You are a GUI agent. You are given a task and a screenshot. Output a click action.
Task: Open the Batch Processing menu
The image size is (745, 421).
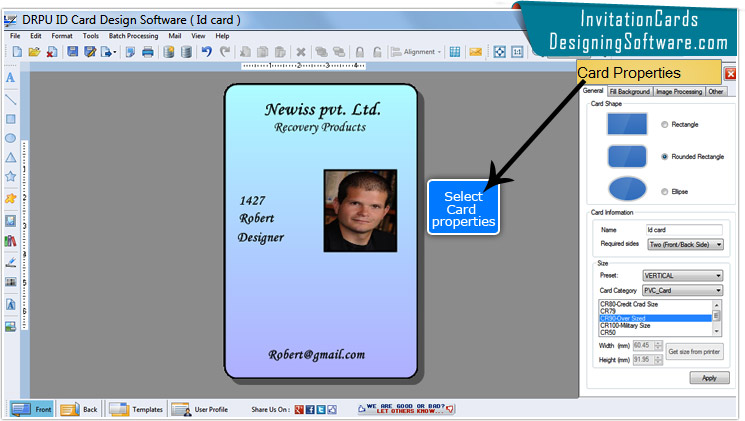[x=133, y=36]
